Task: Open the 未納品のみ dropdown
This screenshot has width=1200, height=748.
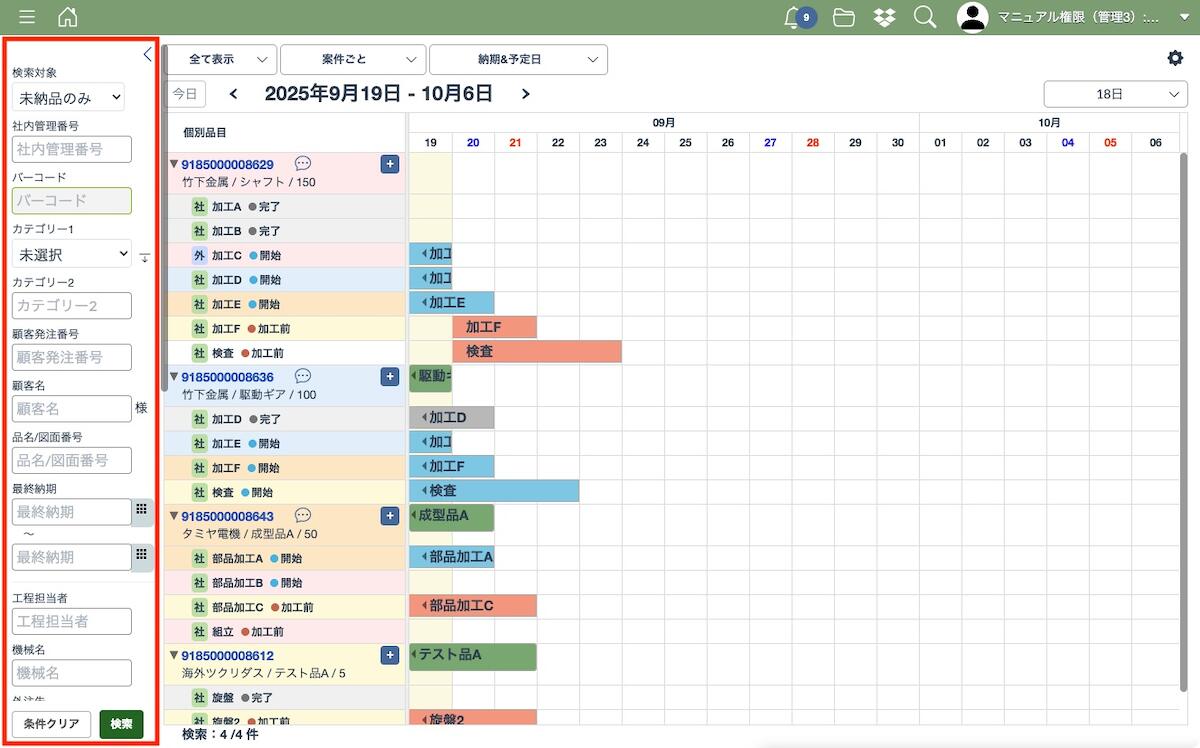Action: [x=69, y=97]
